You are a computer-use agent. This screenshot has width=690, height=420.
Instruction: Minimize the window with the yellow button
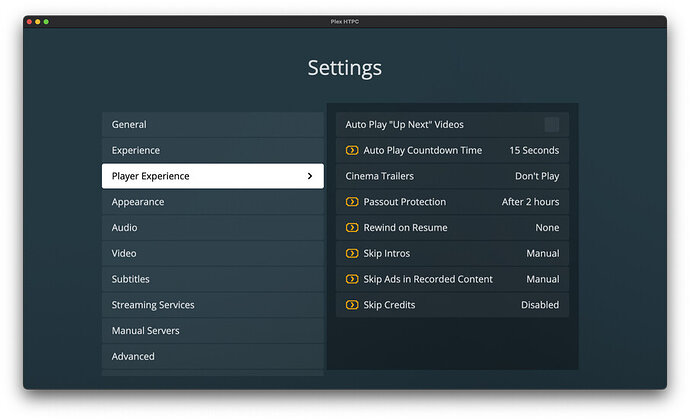(x=38, y=22)
